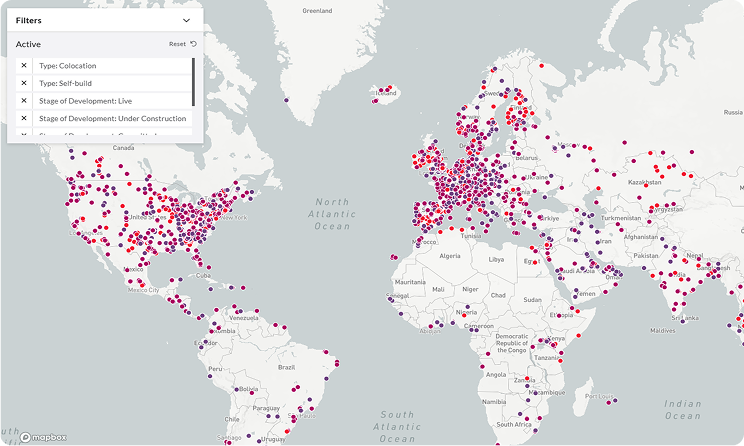Viewport: 744px width, 446px height.
Task: Click the Afghanistan country label
Action: coord(641,237)
